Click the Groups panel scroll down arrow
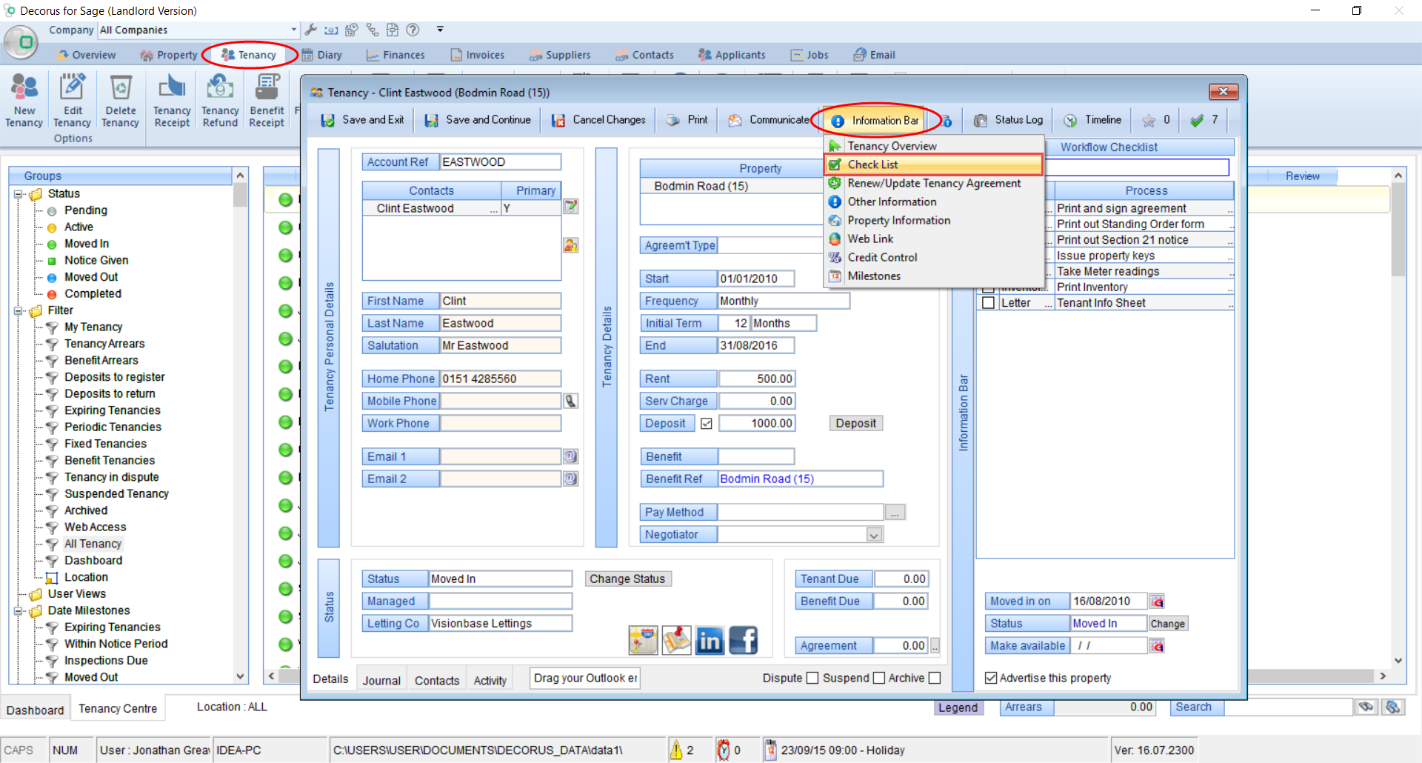Viewport: 1422px width, 763px height. [240, 677]
